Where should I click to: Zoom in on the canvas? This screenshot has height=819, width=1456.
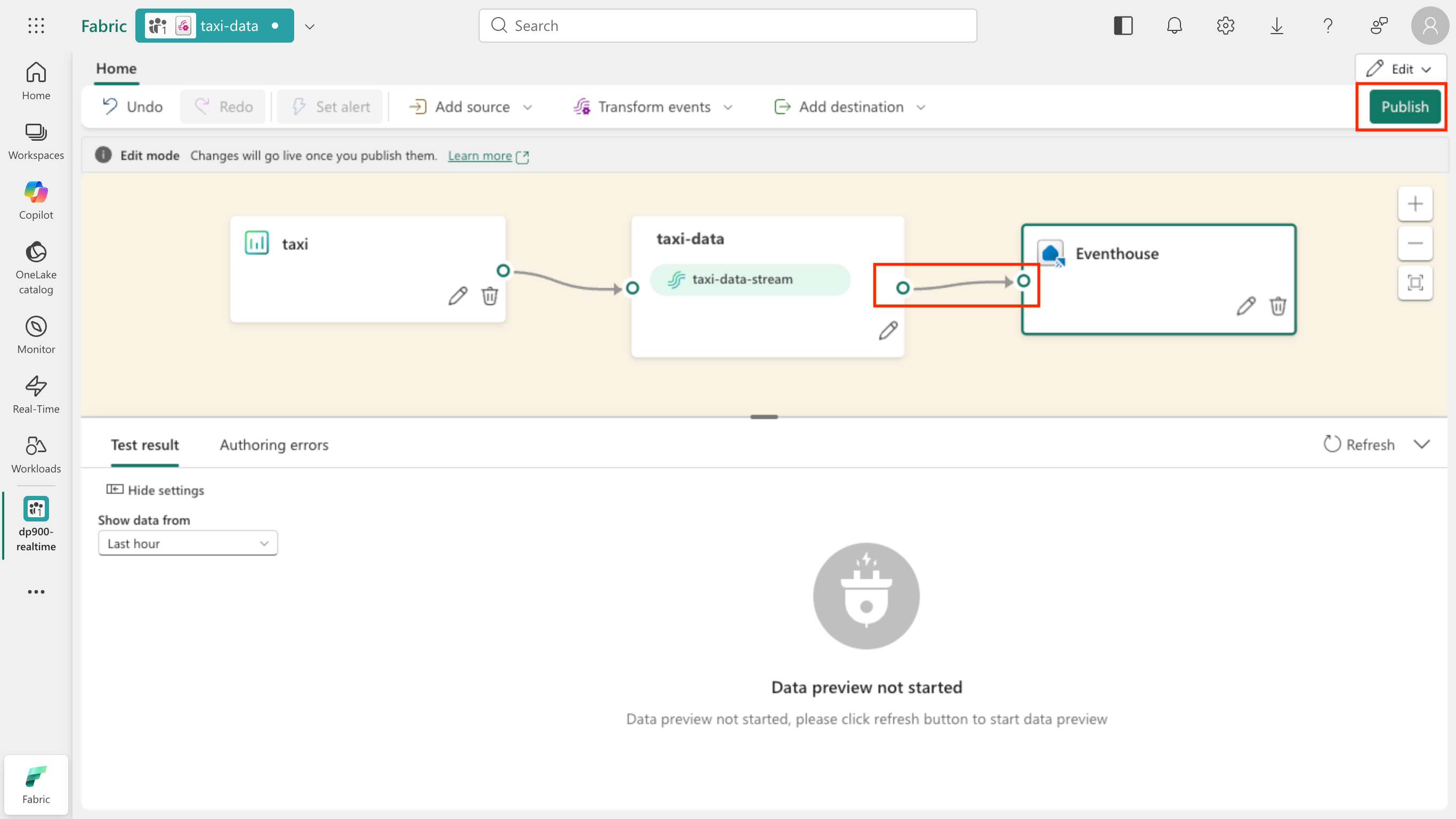pos(1415,204)
